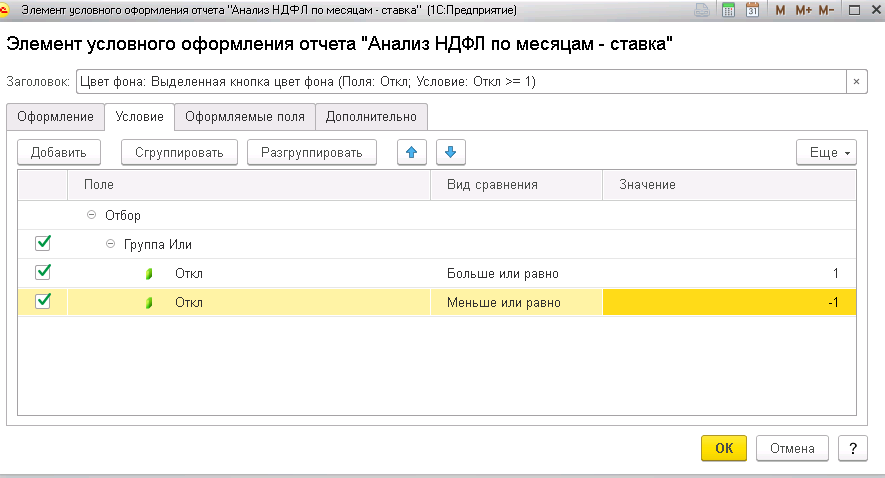Confirm with the yellow OK button
The width and height of the screenshot is (885, 478).
pyautogui.click(x=724, y=449)
